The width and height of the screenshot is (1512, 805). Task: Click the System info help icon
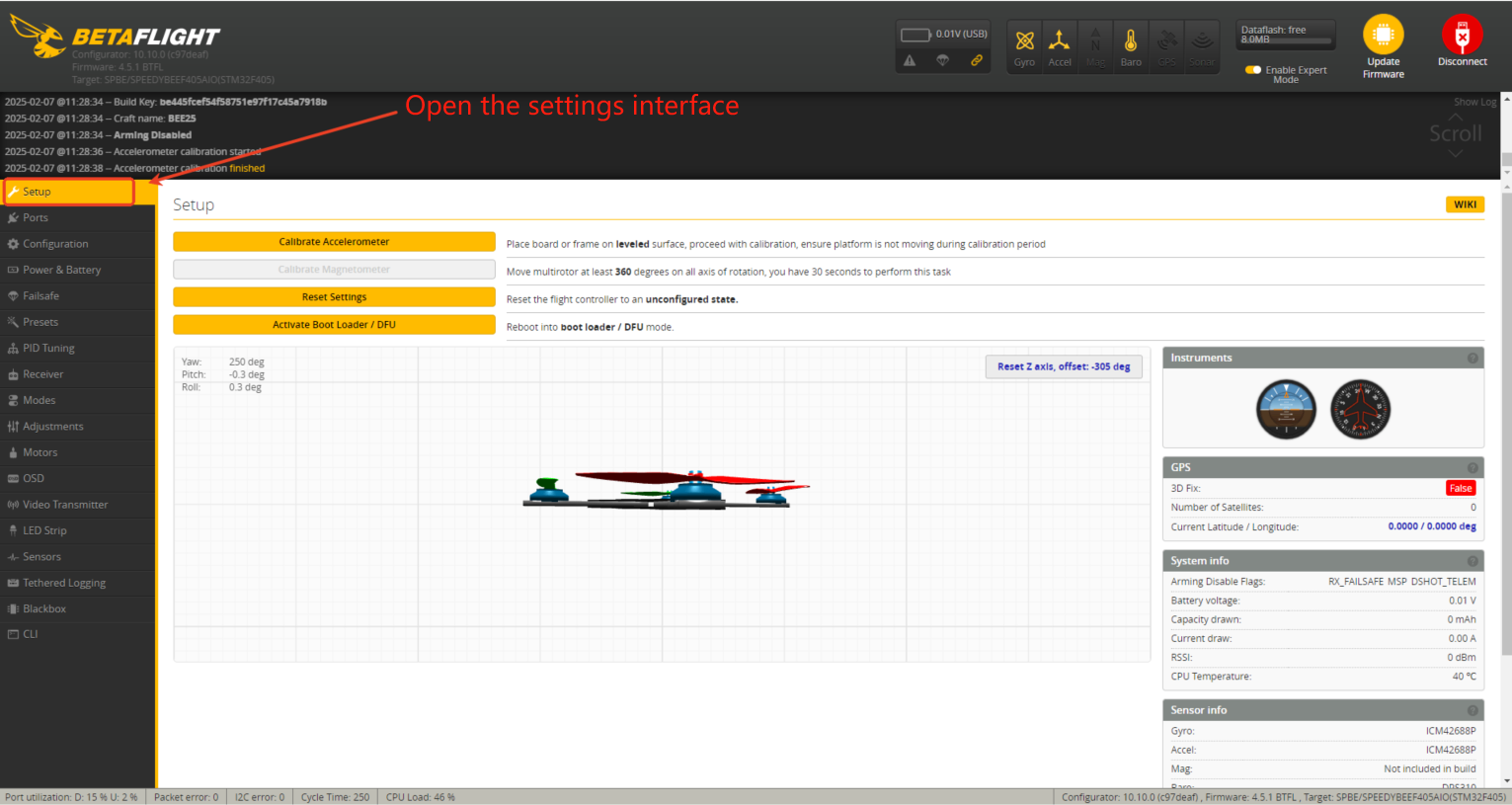coord(1472,561)
